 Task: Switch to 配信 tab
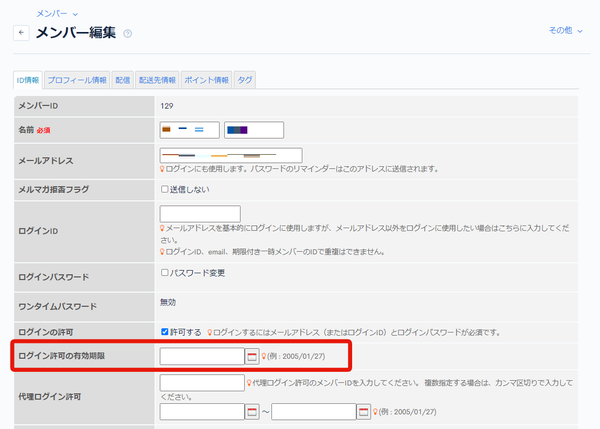coord(123,80)
